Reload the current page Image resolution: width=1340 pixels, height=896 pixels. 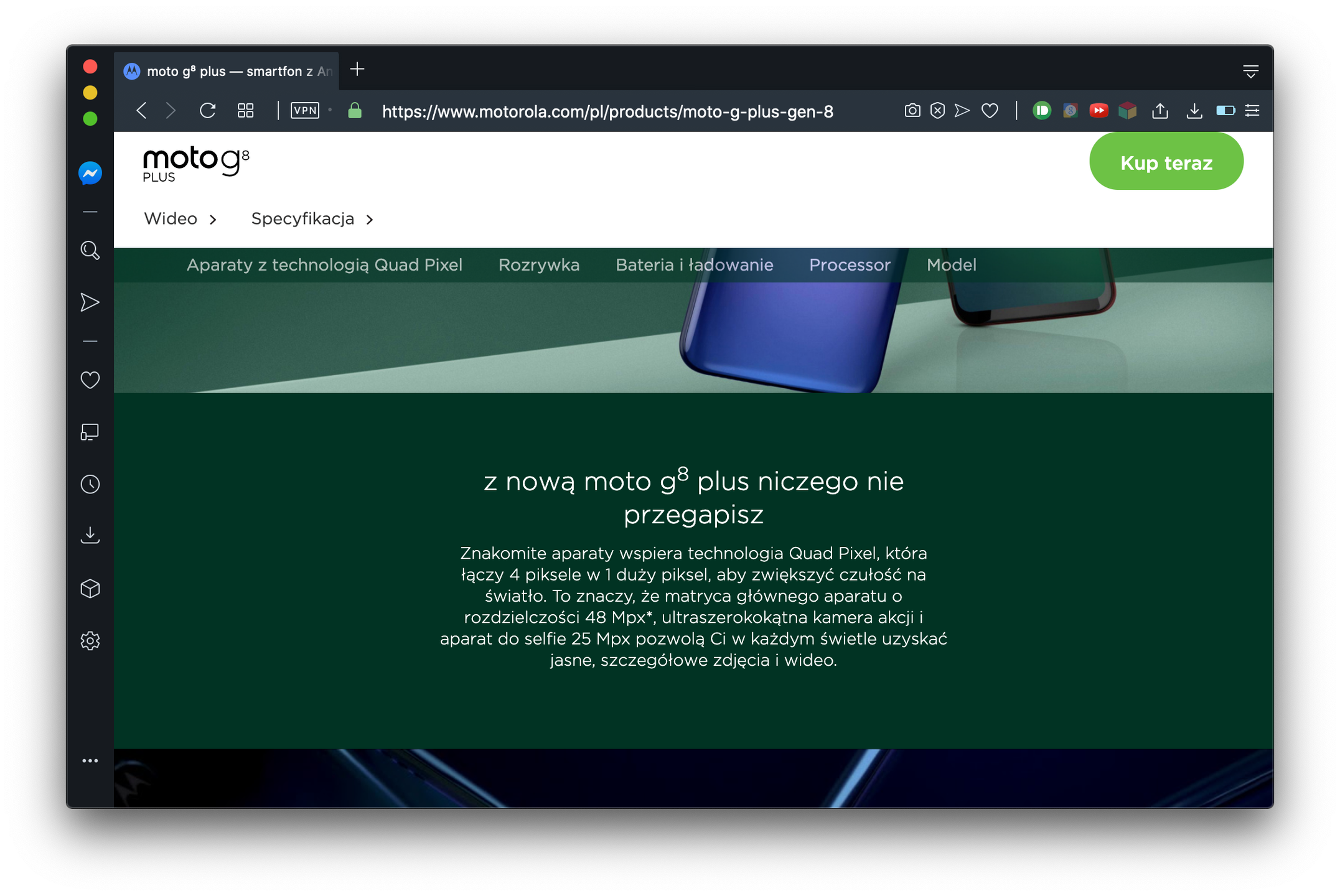(x=207, y=111)
